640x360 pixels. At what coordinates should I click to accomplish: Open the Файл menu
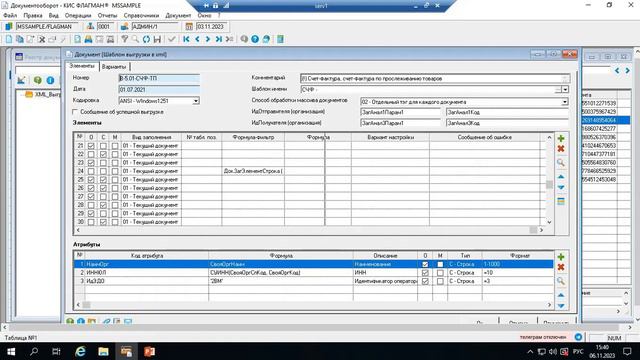[10, 16]
